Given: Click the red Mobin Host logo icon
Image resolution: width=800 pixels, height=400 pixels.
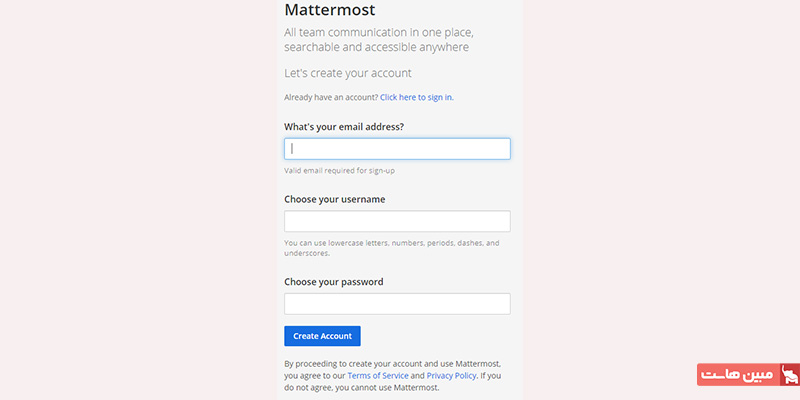Looking at the screenshot, I should (791, 376).
